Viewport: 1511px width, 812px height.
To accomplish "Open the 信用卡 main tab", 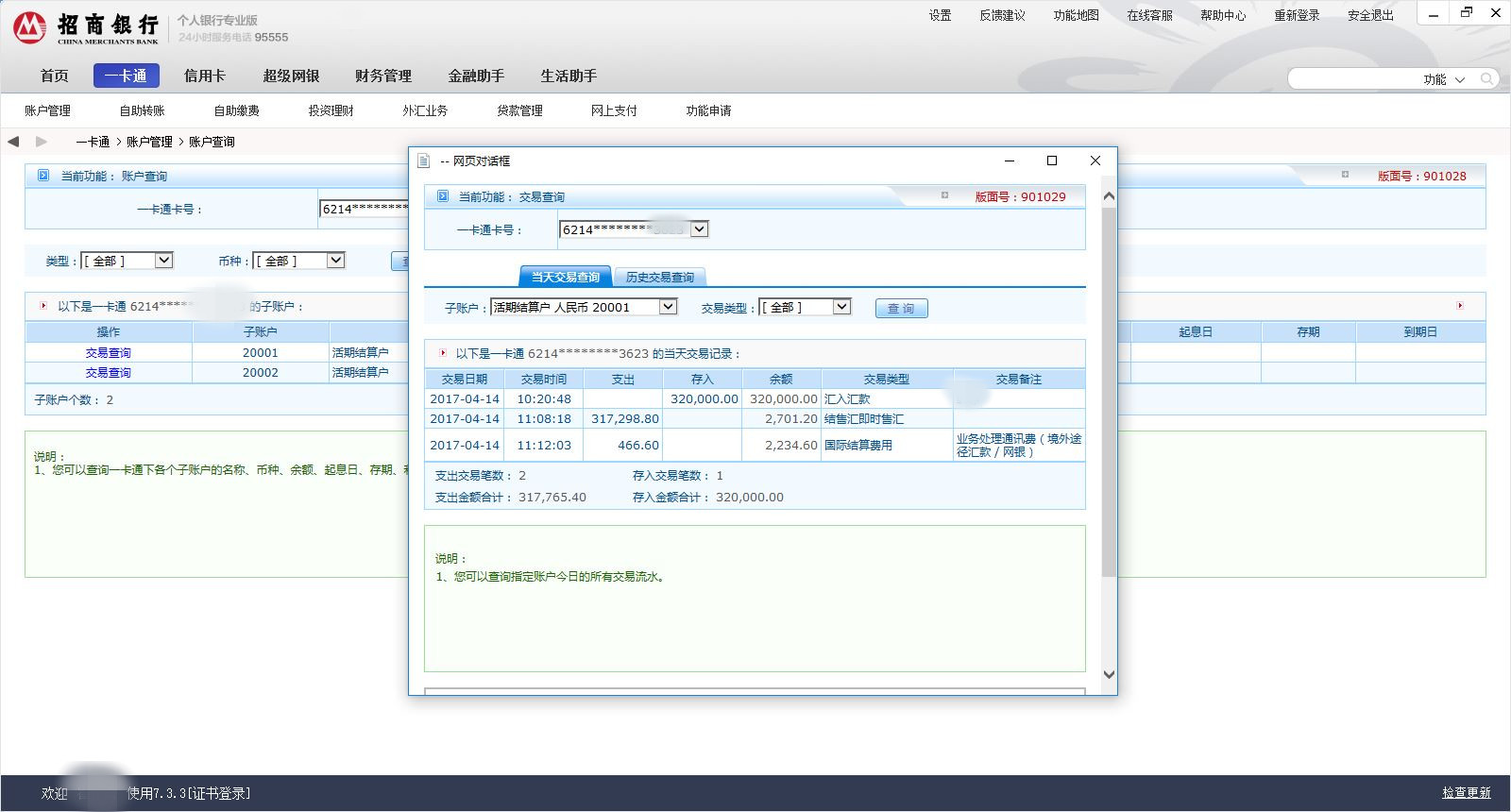I will point(205,76).
